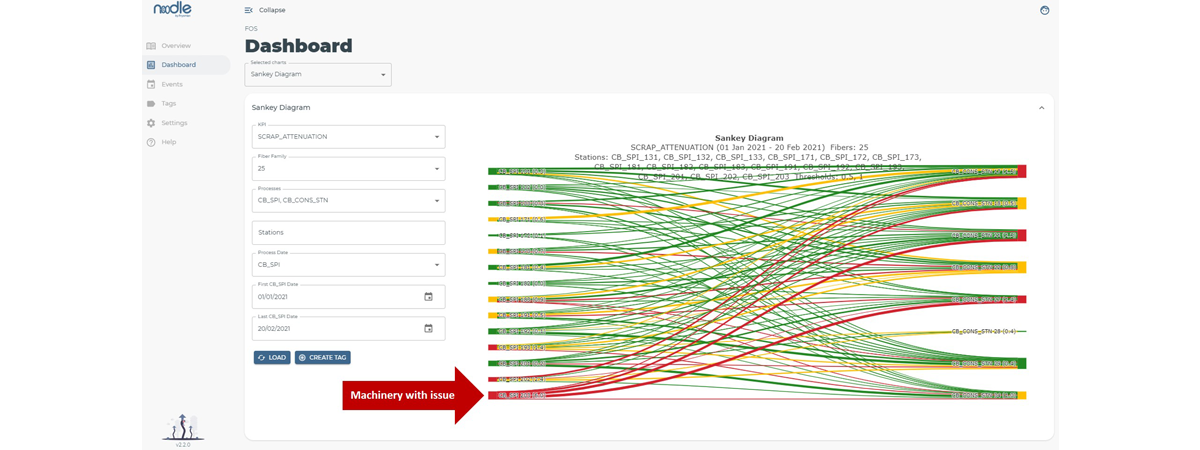The height and width of the screenshot is (450, 1200).
Task: Open calendar picker for Last CB_SPI Date
Action: (x=428, y=329)
